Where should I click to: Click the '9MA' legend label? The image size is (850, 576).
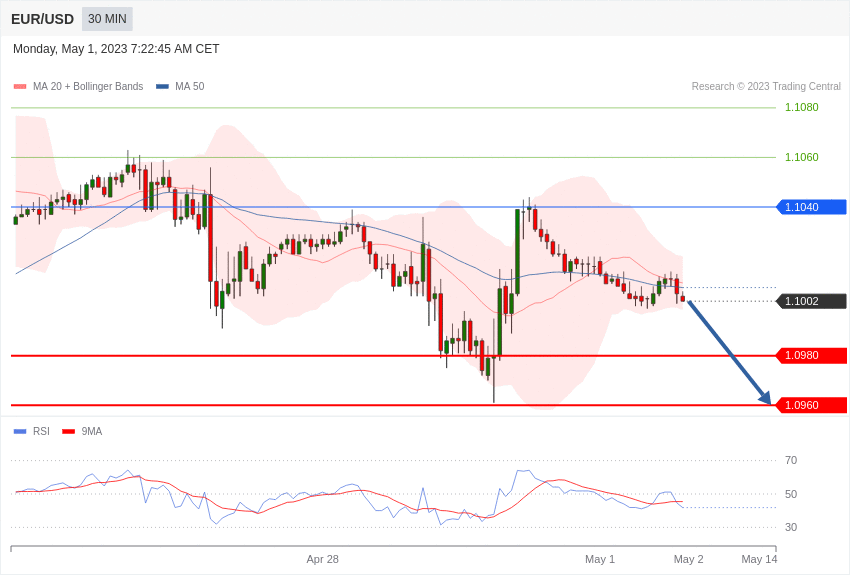[x=92, y=431]
